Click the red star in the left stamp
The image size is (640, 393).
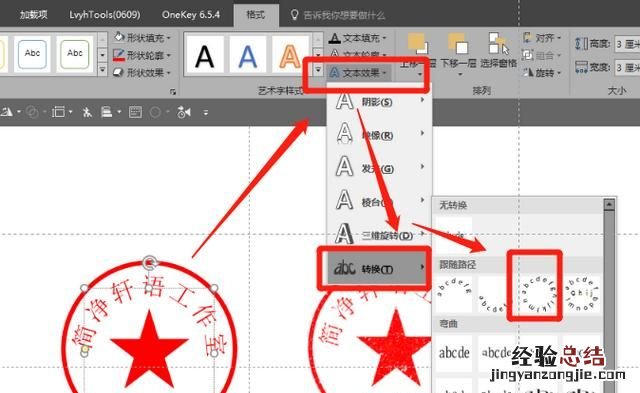149,349
